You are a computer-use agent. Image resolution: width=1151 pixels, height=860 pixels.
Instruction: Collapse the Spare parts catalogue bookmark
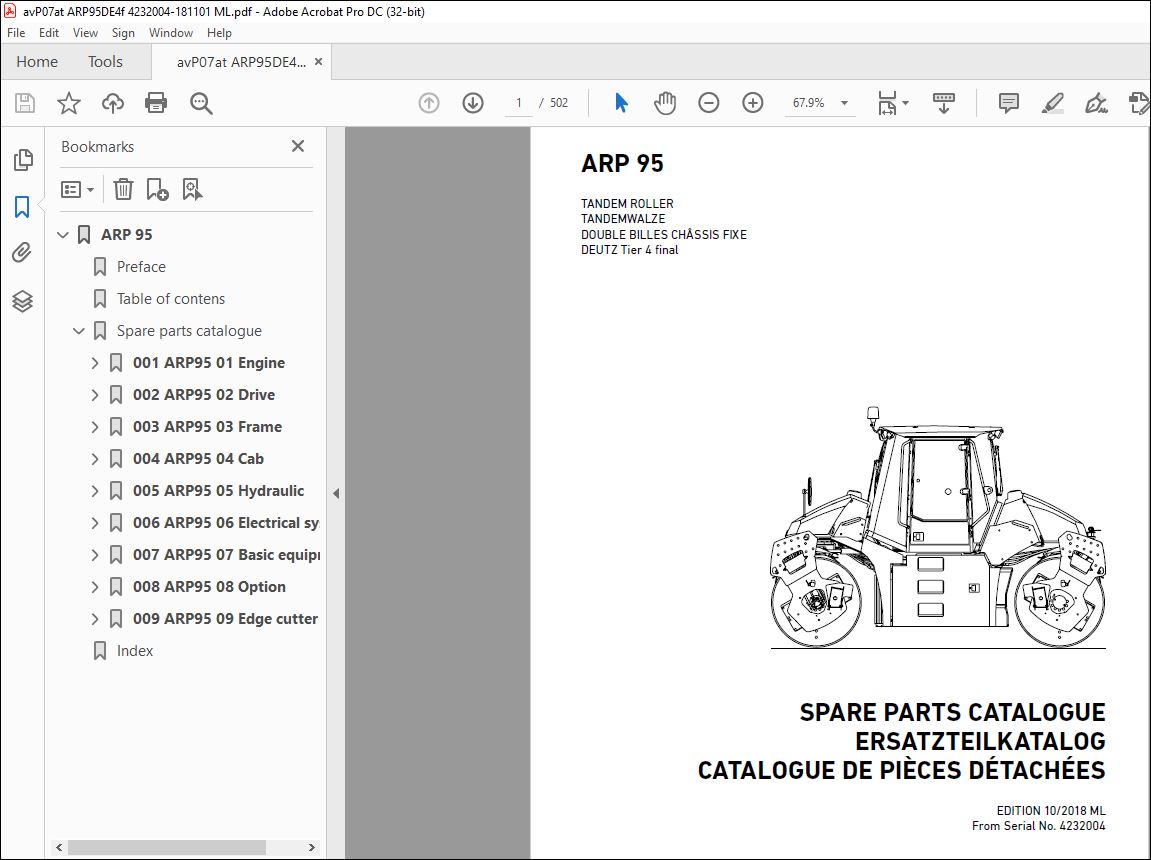pyautogui.click(x=79, y=331)
